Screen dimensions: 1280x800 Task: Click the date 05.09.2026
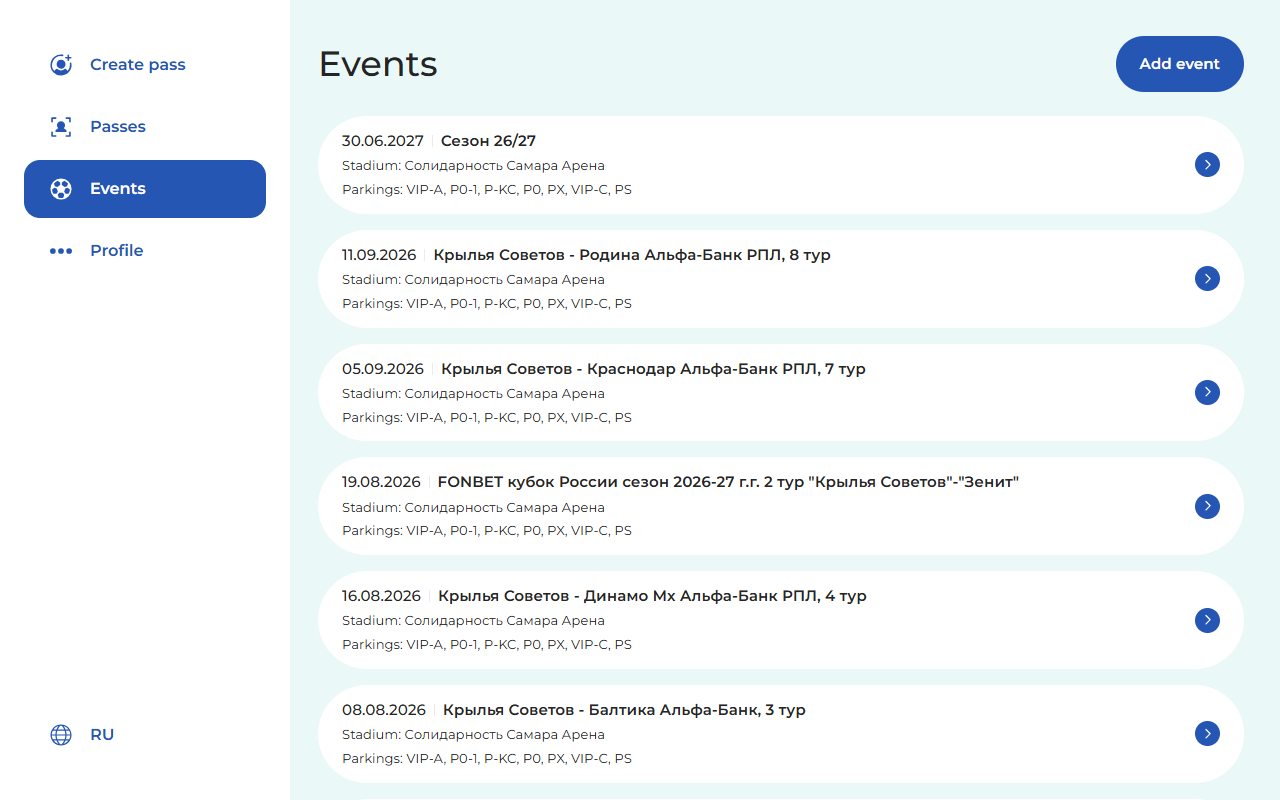(x=383, y=369)
